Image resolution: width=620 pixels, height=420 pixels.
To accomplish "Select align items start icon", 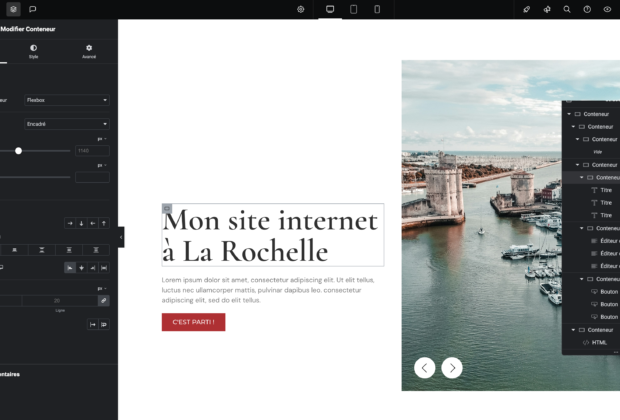I will pyautogui.click(x=70, y=268).
